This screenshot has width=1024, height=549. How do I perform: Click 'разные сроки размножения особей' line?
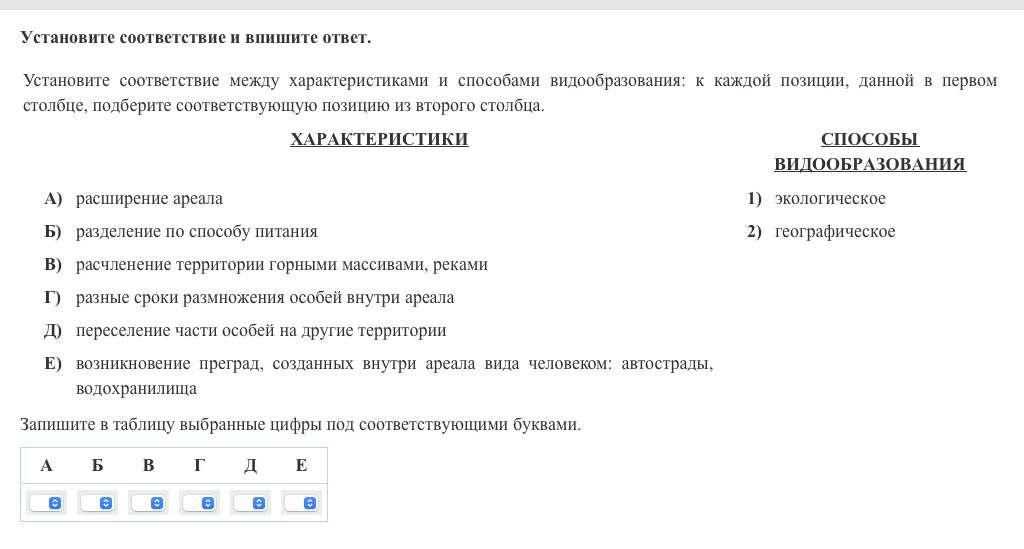click(264, 298)
